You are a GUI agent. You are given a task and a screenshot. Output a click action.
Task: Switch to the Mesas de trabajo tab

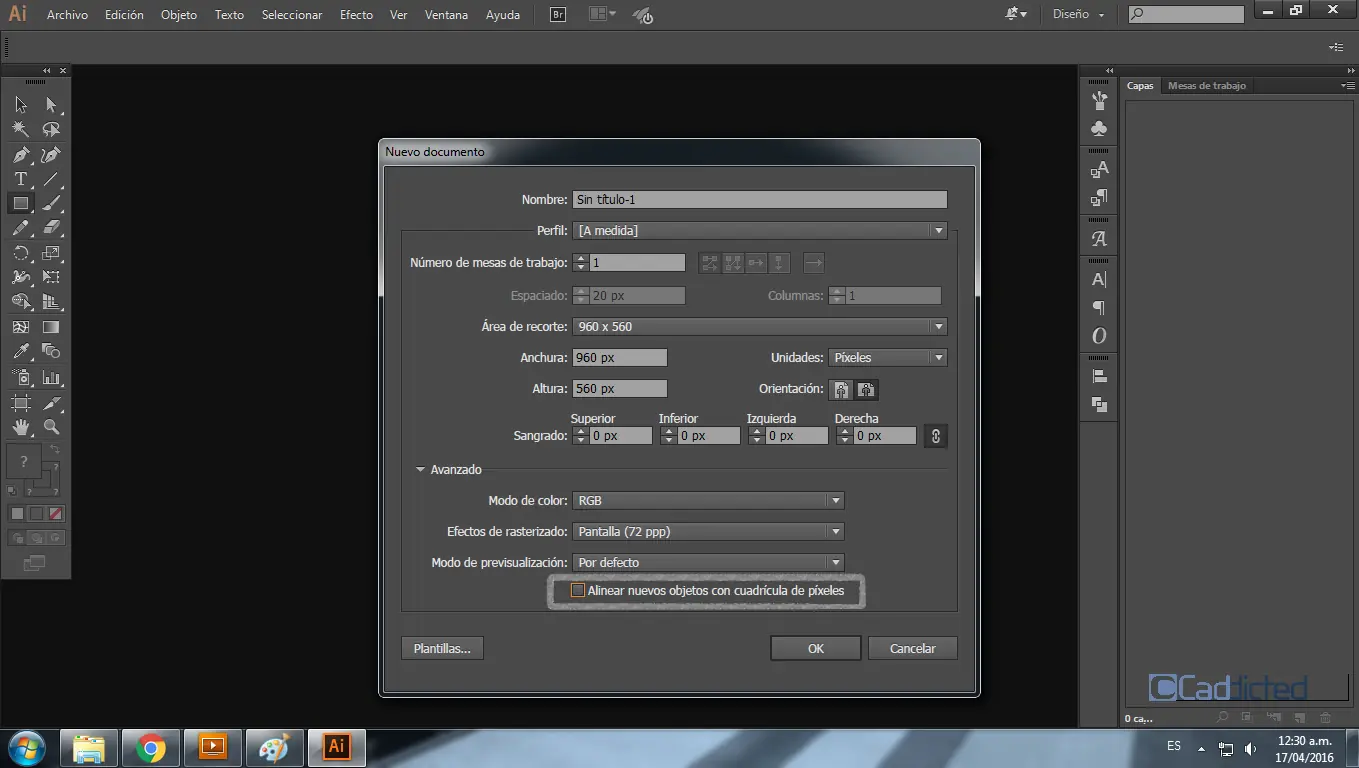[1206, 86]
